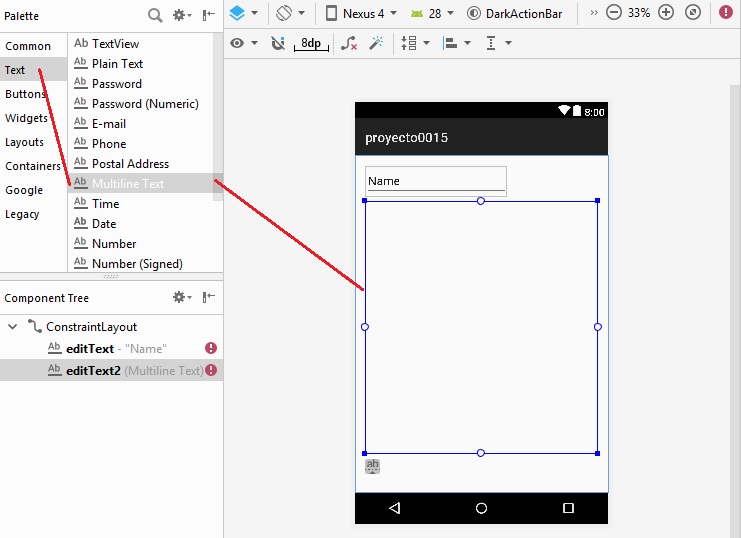Viewport: 741px width, 538px height.
Task: Open the design surface layers icon
Action: (237, 13)
